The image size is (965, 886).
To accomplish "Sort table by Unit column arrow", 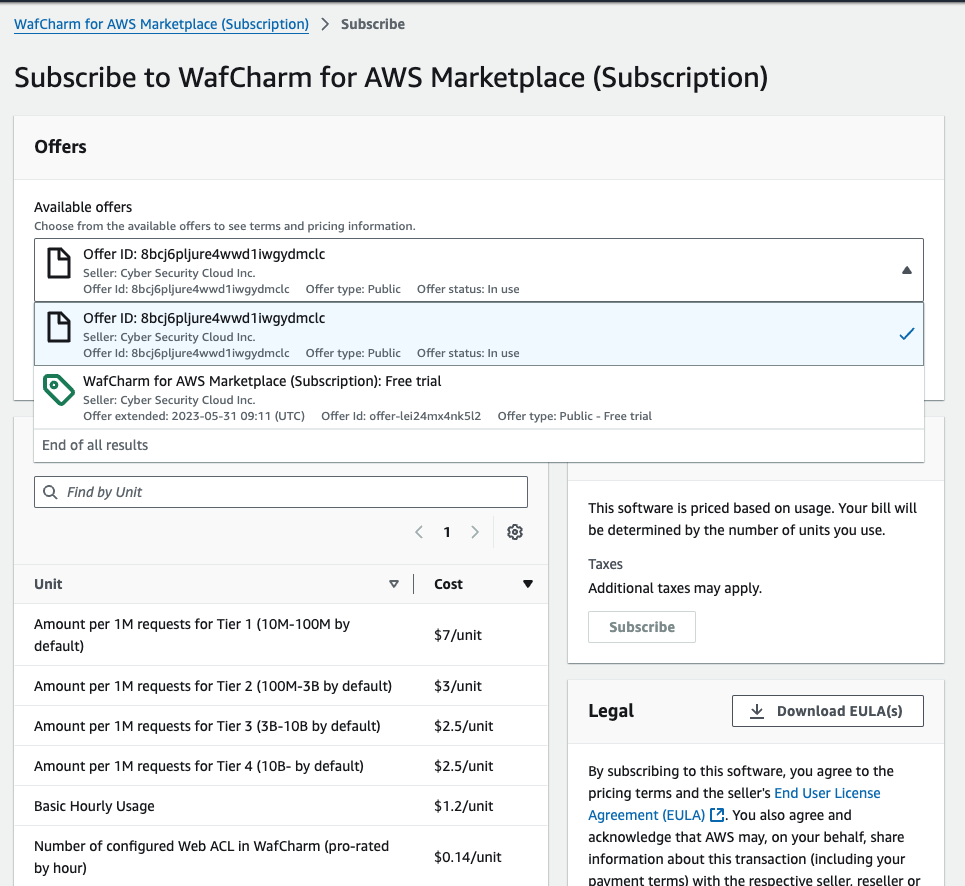I will (x=394, y=584).
